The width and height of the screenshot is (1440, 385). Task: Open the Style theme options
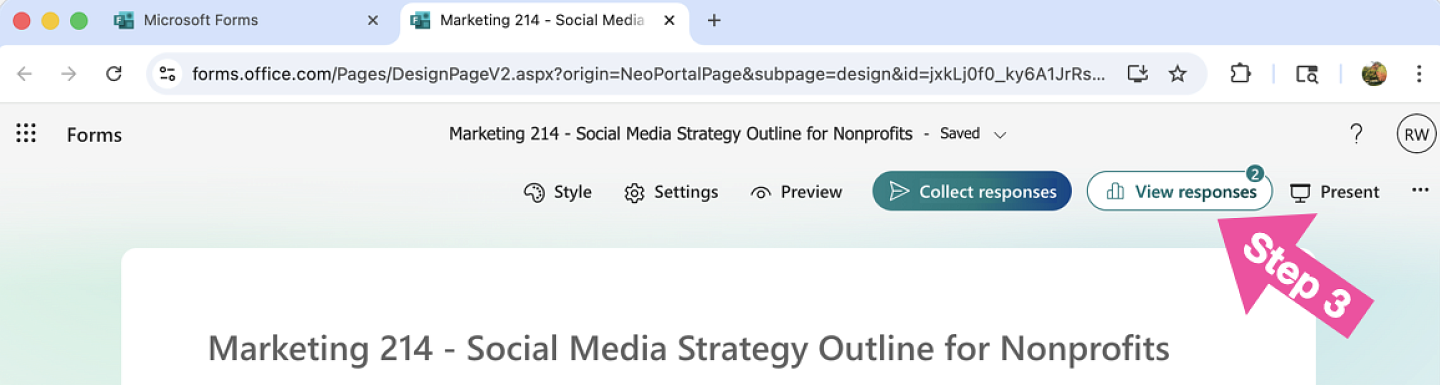pyautogui.click(x=558, y=192)
